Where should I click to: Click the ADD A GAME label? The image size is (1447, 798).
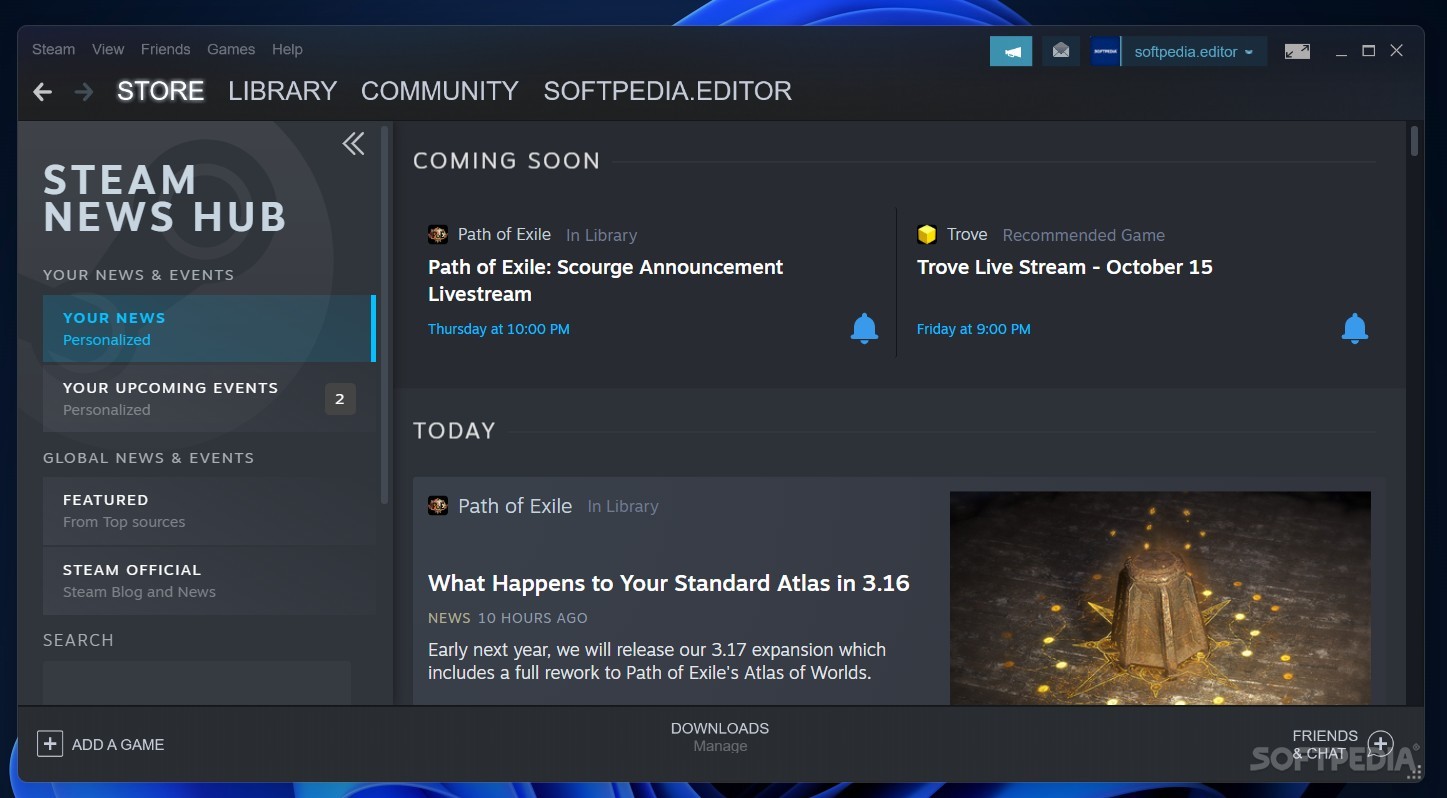coord(118,744)
